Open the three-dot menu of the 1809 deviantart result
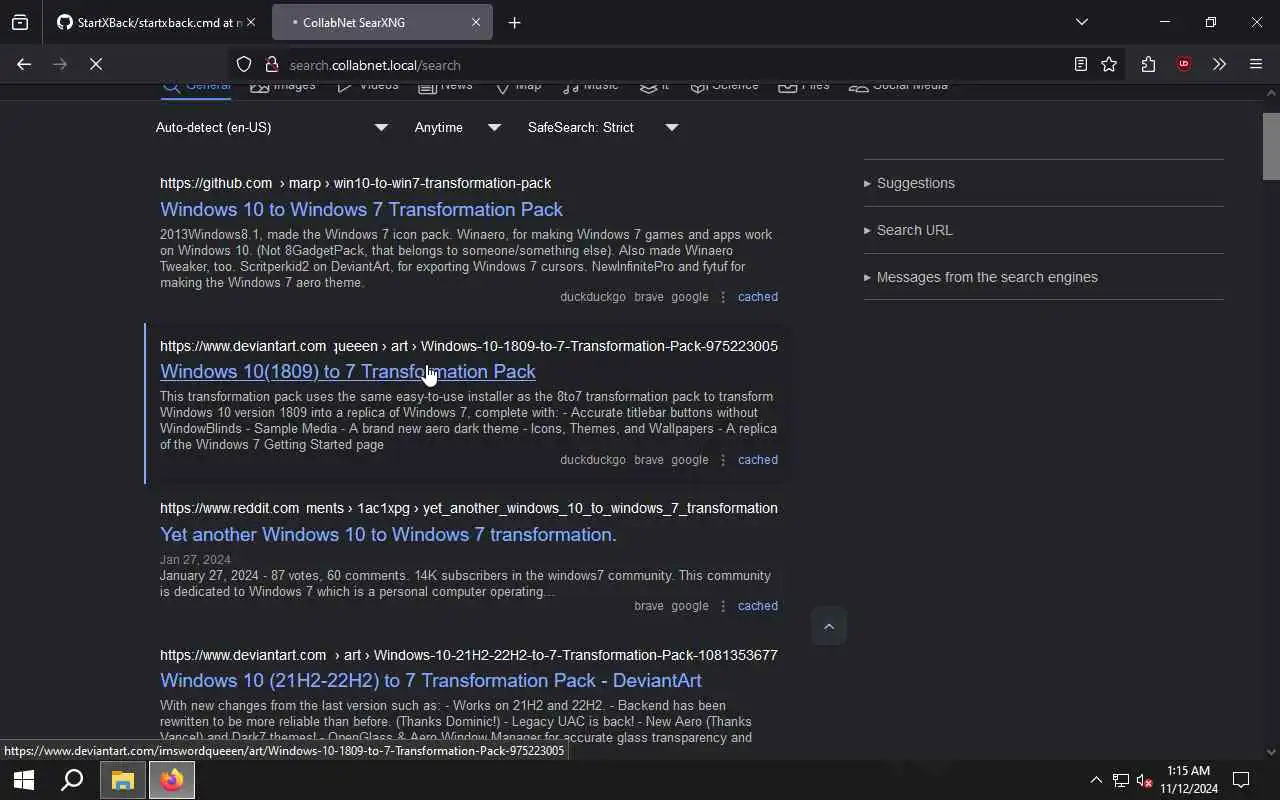 (x=723, y=460)
